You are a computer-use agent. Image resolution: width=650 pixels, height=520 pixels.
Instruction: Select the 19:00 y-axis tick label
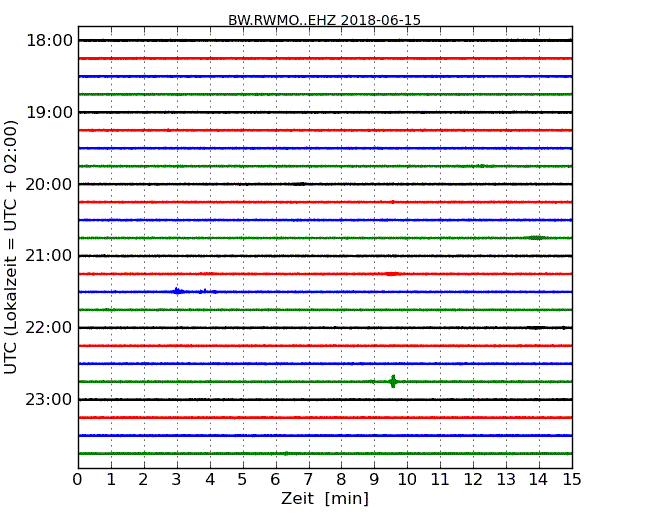pyautogui.click(x=49, y=112)
